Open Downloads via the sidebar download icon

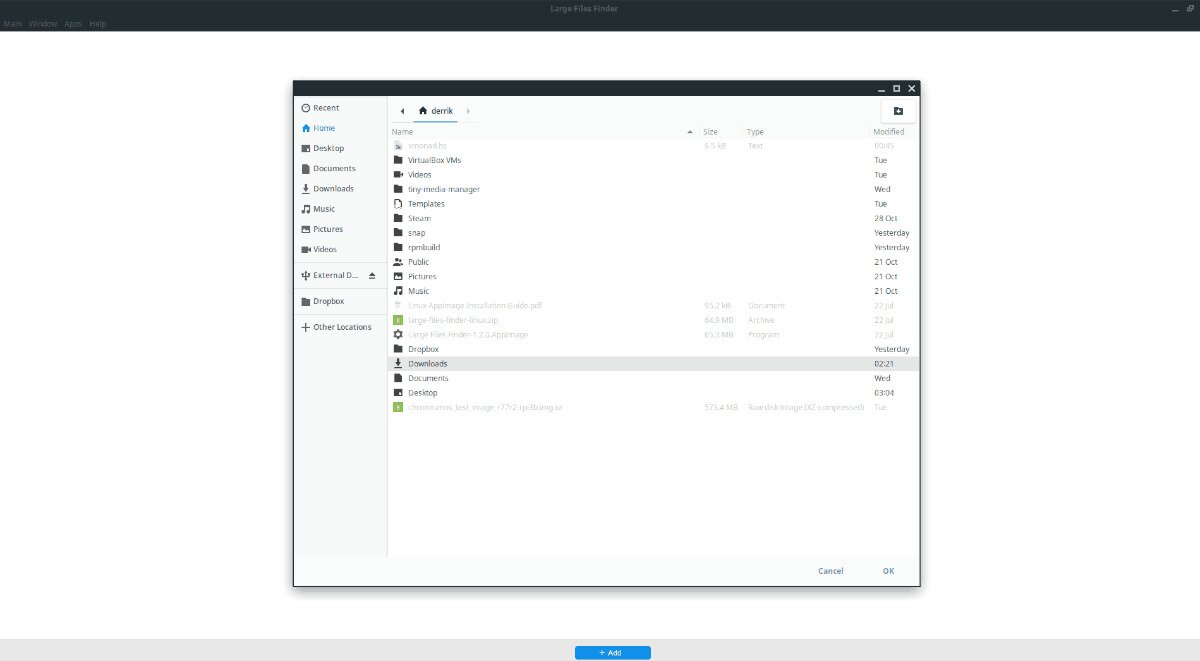(x=305, y=188)
